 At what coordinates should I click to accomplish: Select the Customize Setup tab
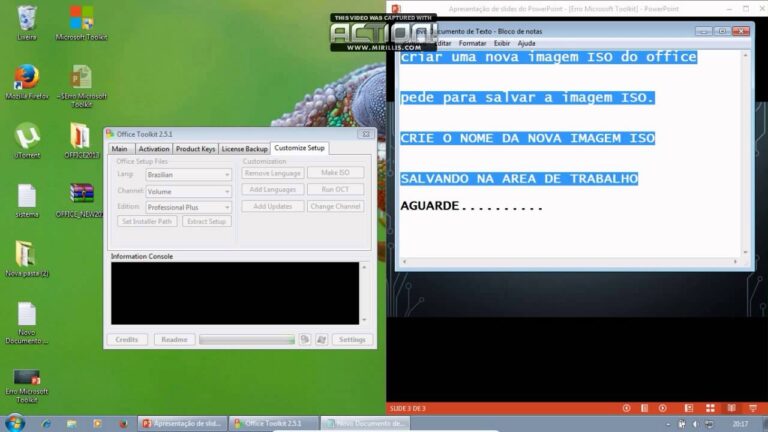tap(299, 148)
